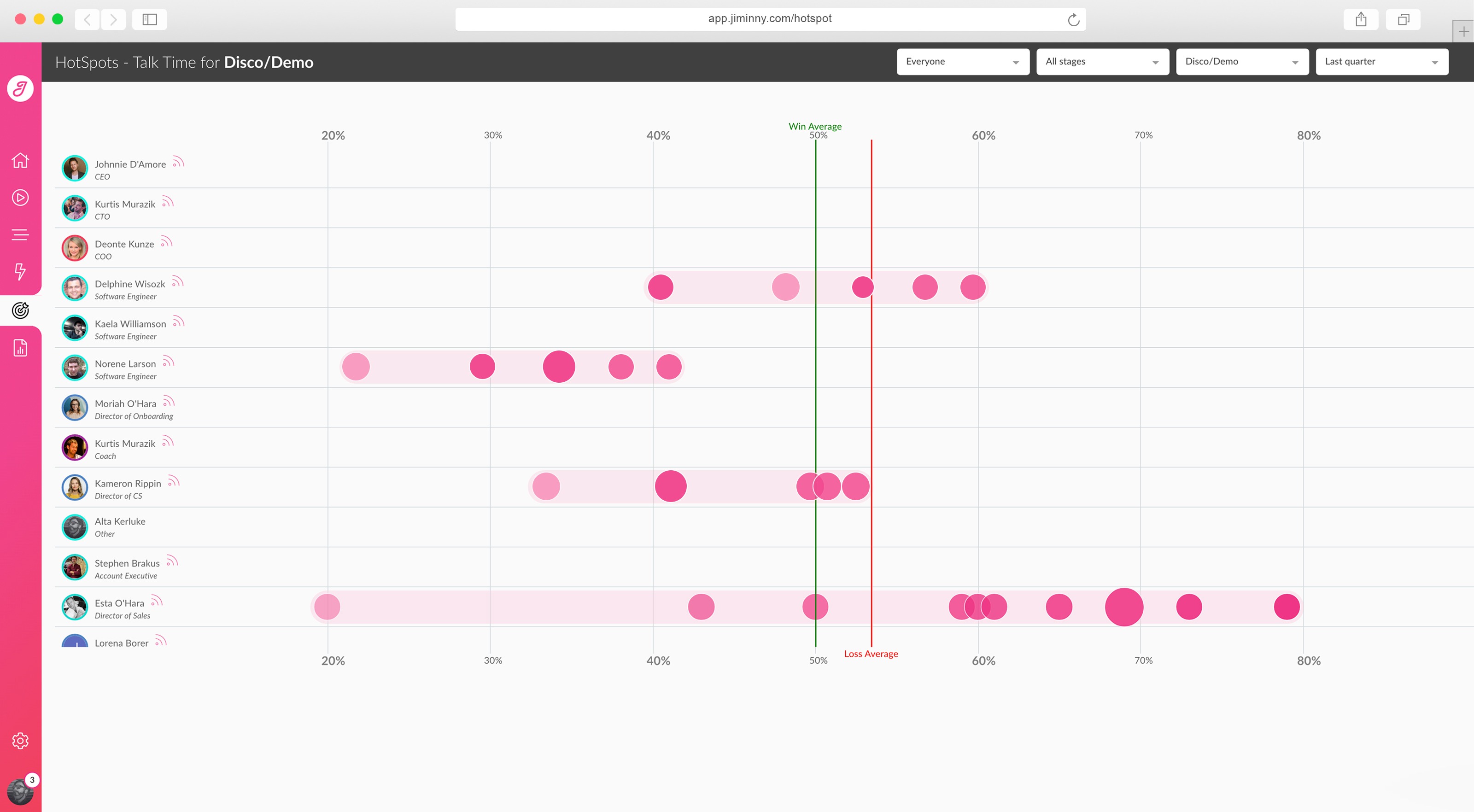Click signal icon beside Esta O'Hara
Screen dimensions: 1474x812
coord(157,601)
